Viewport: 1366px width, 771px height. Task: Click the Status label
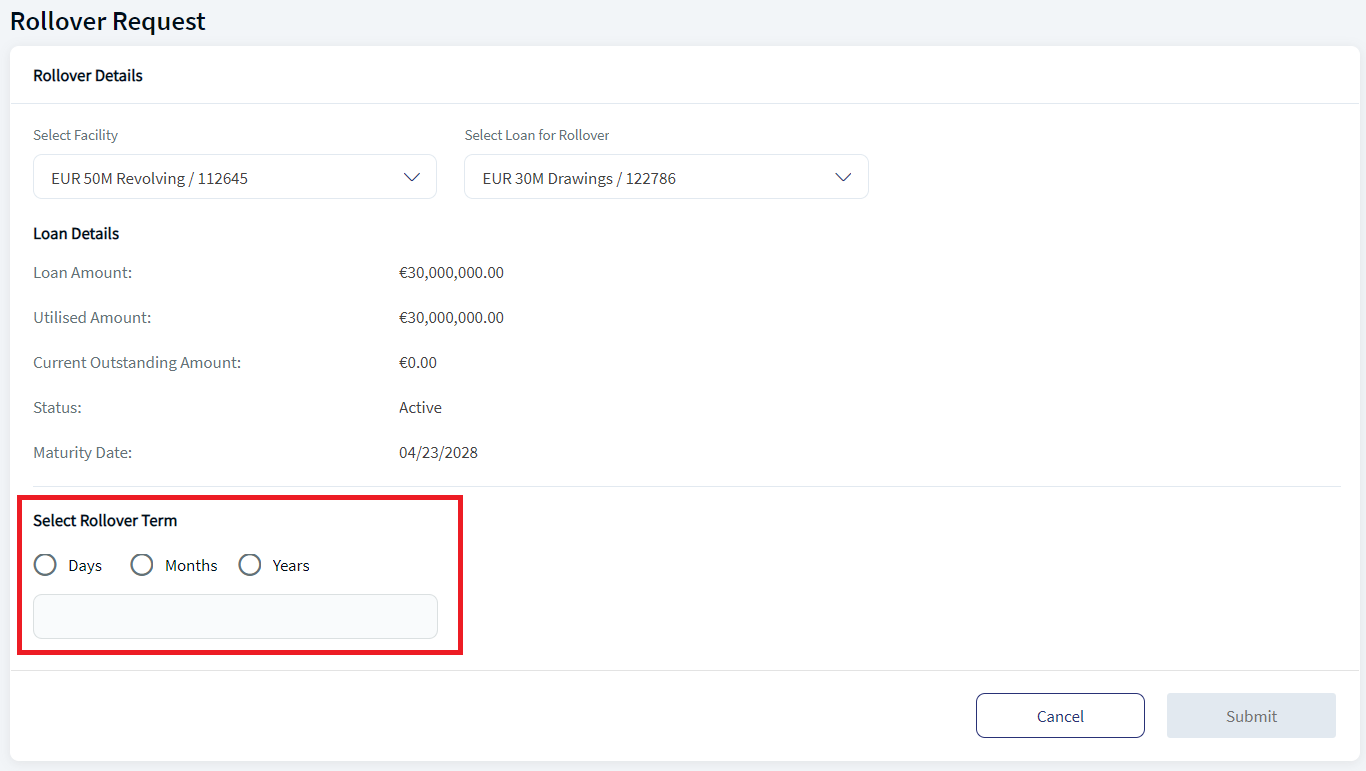[57, 407]
